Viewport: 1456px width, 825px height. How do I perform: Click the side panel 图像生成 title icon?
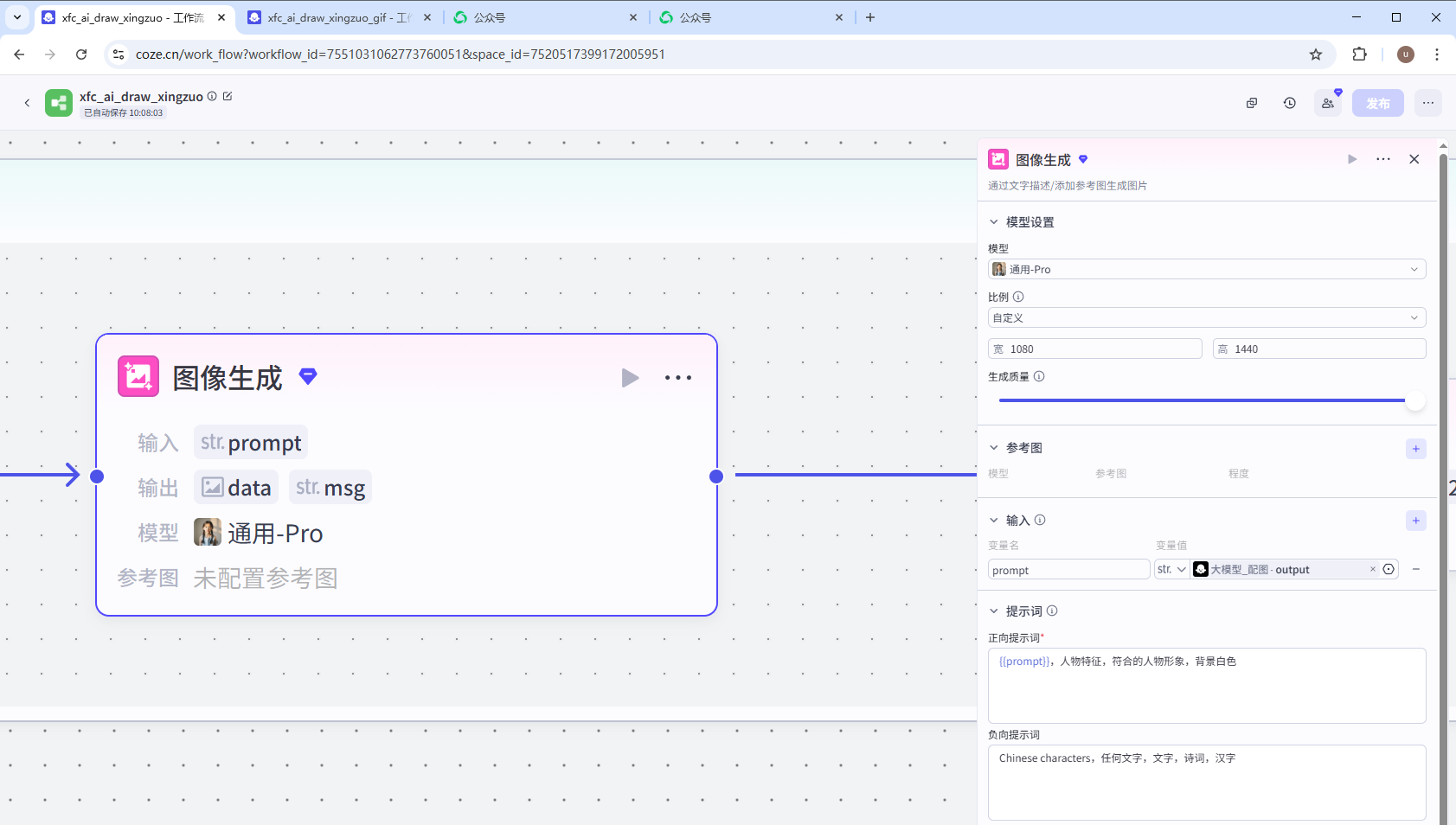998,159
